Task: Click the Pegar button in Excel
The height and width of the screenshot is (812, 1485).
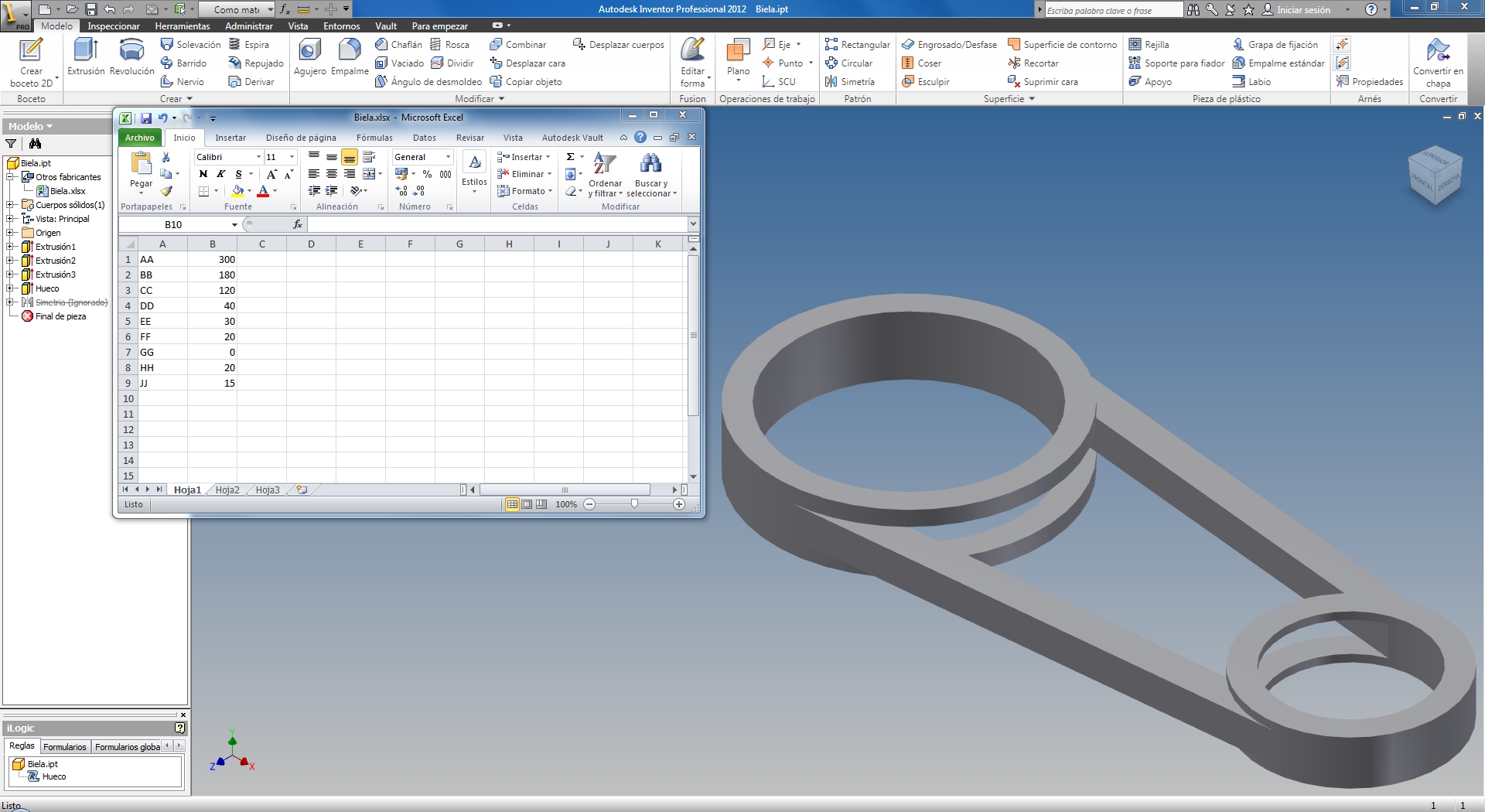Action: tap(141, 172)
